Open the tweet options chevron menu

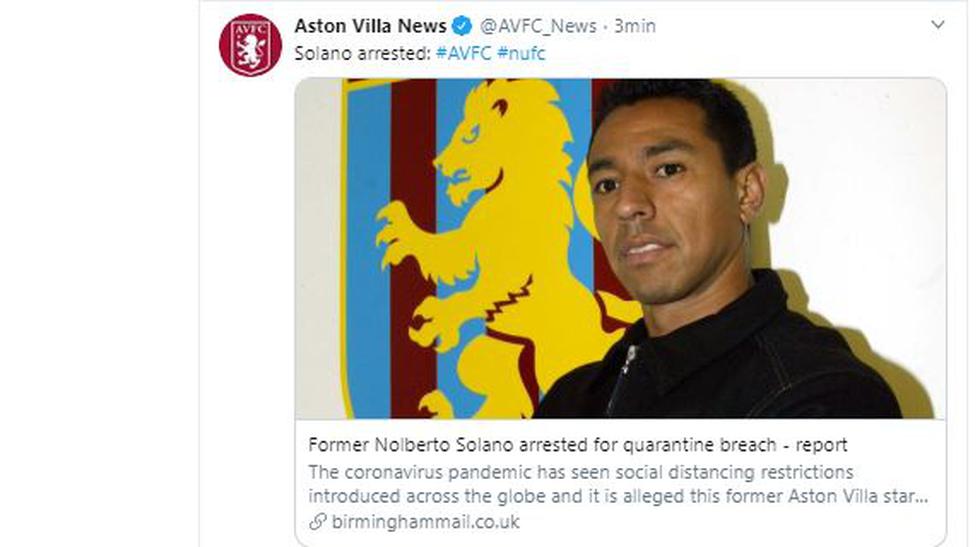(938, 25)
